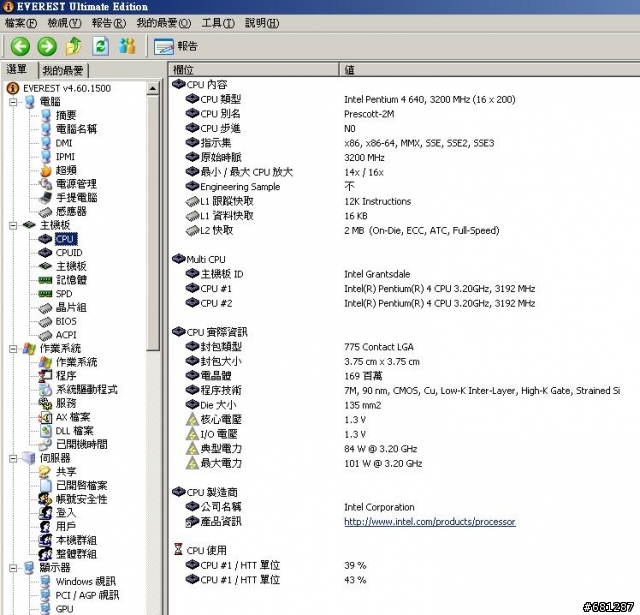Image resolution: width=640 pixels, height=615 pixels.
Task: Click the green Forward arrow toolbar icon
Action: coord(47,46)
